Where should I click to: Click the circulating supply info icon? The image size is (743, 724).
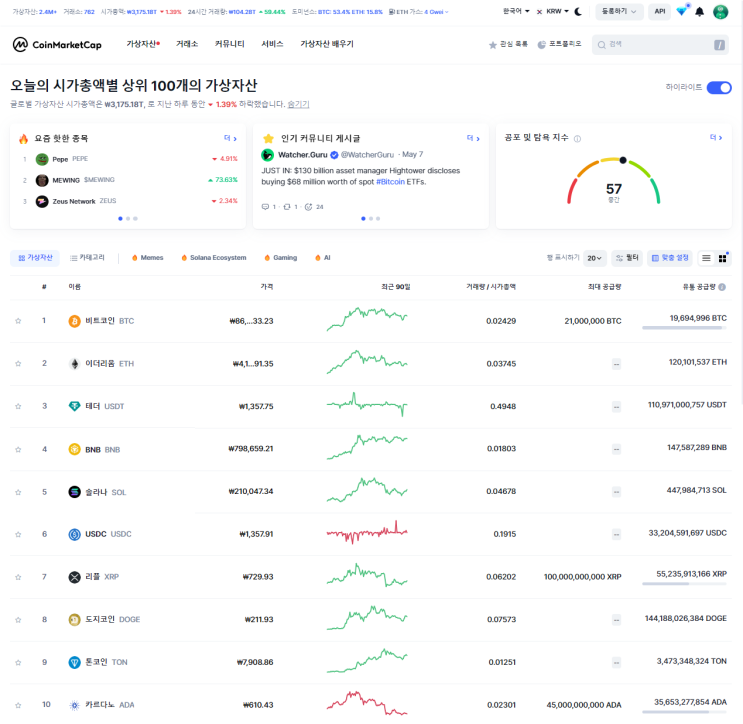pos(722,287)
